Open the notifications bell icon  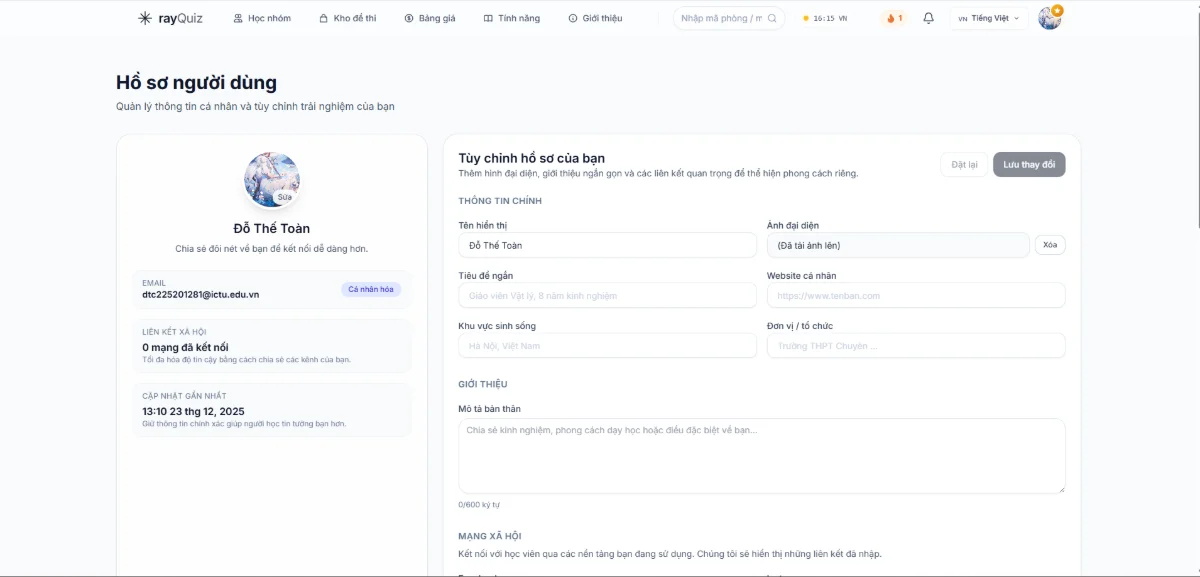click(x=928, y=18)
